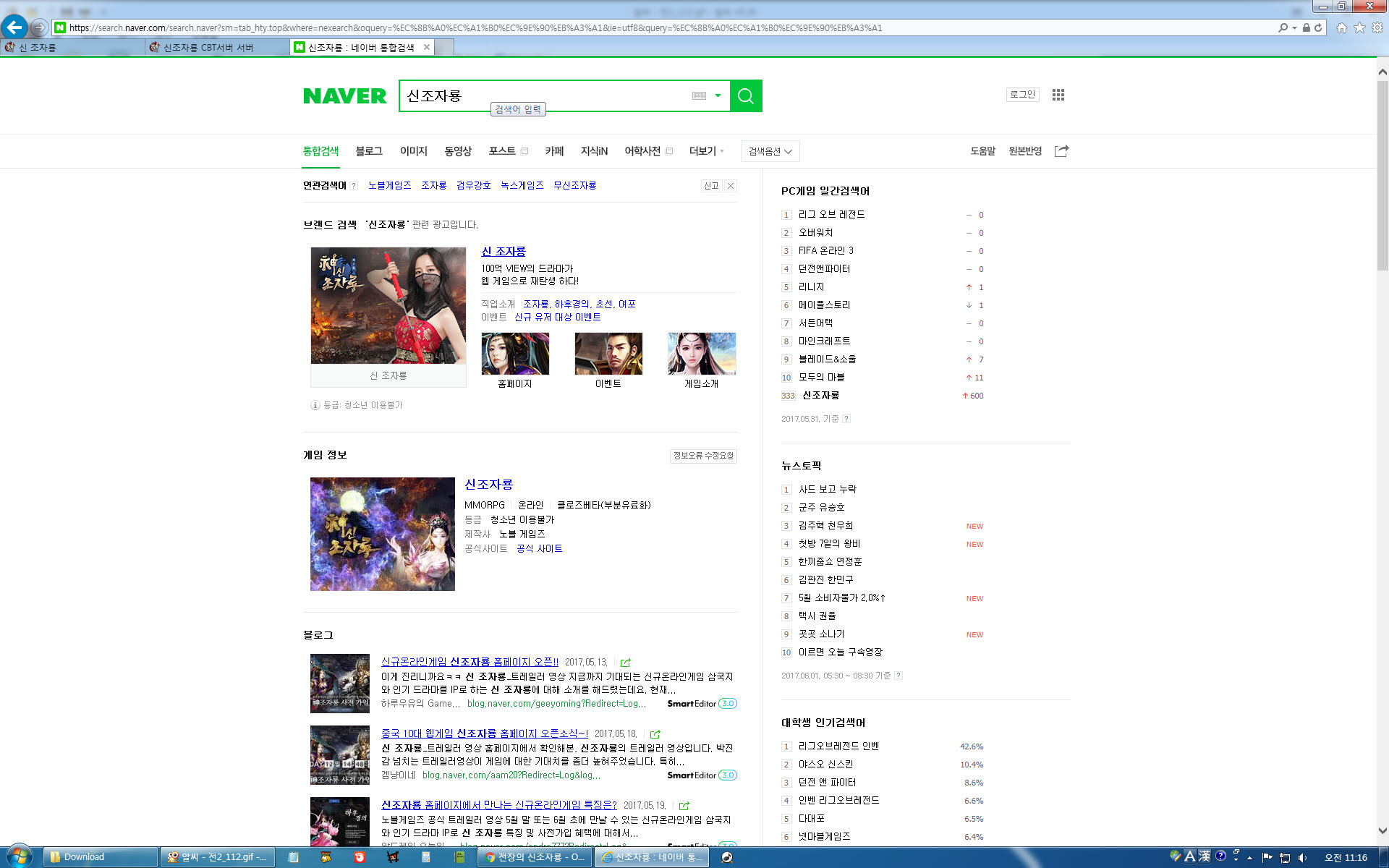Click '리그 오브 레전드' in PC게임 일간검색어
Screen dimensions: 1389x868
(831, 214)
